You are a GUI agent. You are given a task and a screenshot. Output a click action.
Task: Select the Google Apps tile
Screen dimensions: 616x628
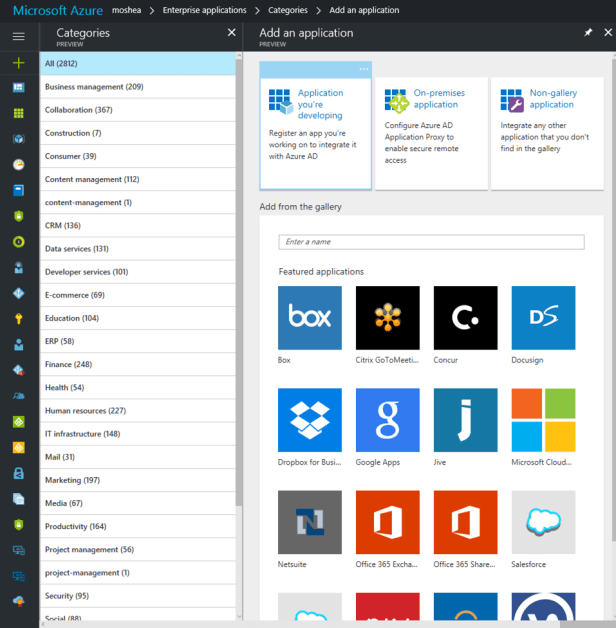pyautogui.click(x=387, y=420)
